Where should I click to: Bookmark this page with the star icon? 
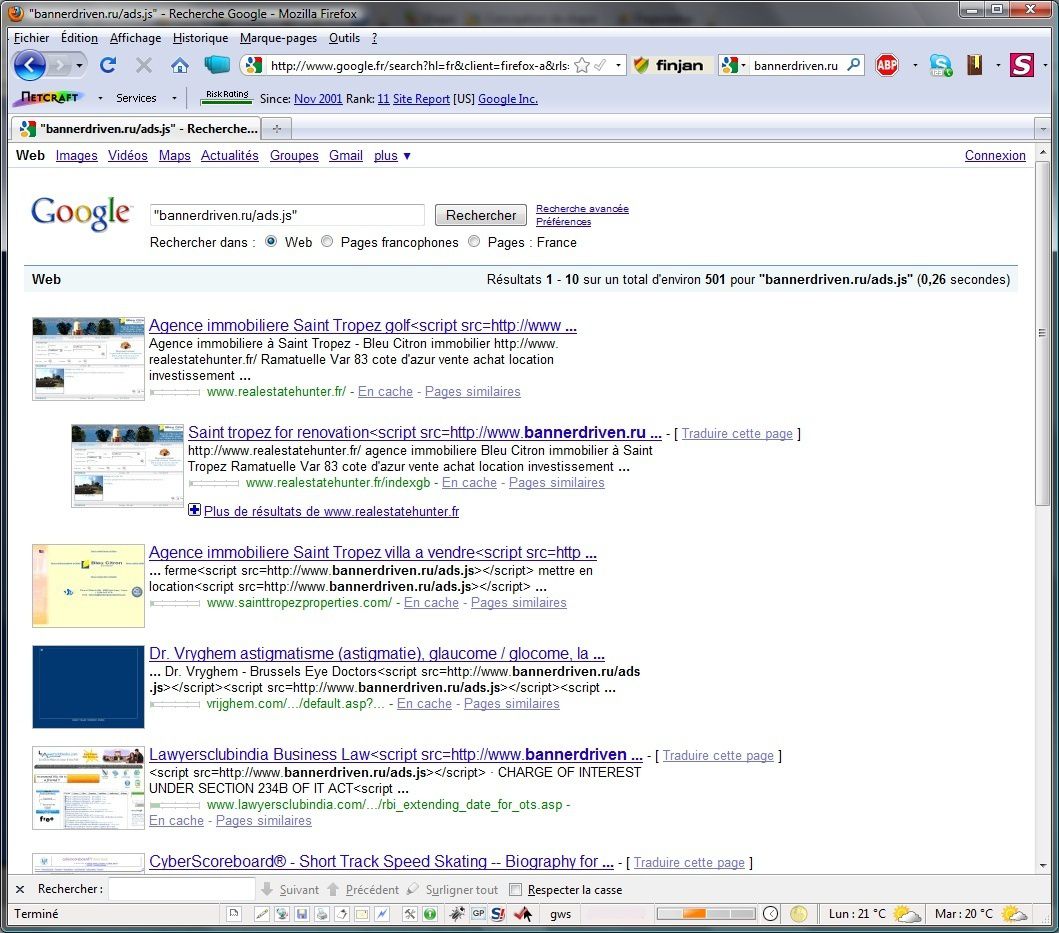582,66
